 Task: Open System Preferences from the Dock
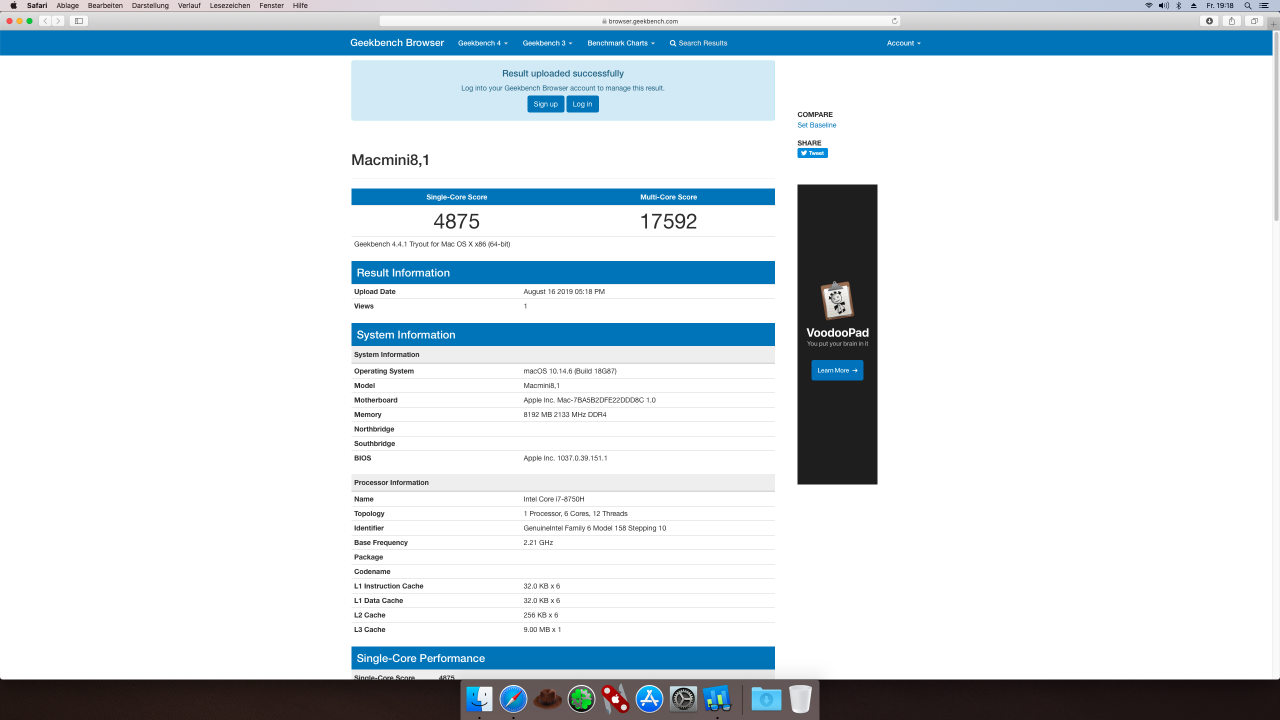coord(683,699)
